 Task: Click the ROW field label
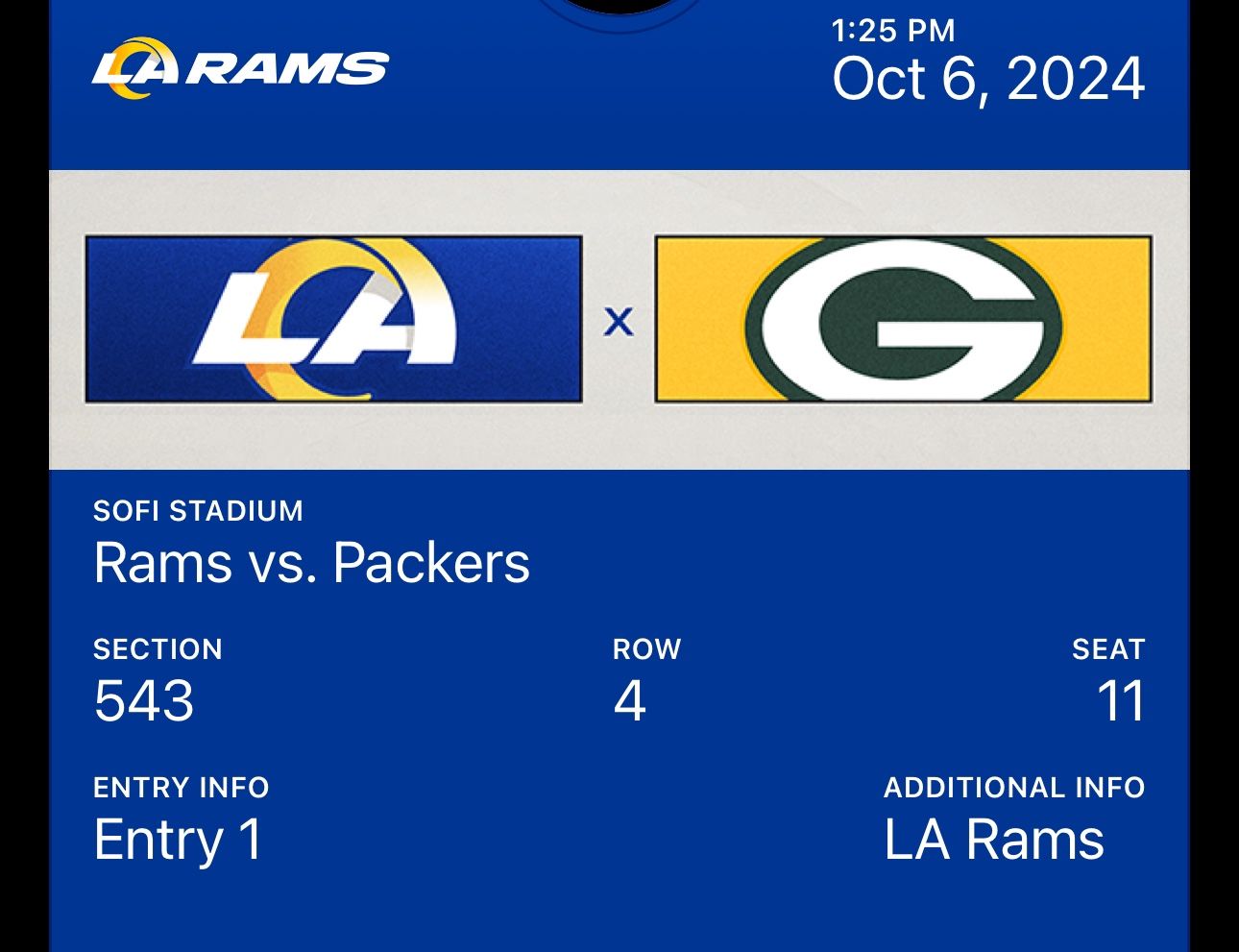646,648
